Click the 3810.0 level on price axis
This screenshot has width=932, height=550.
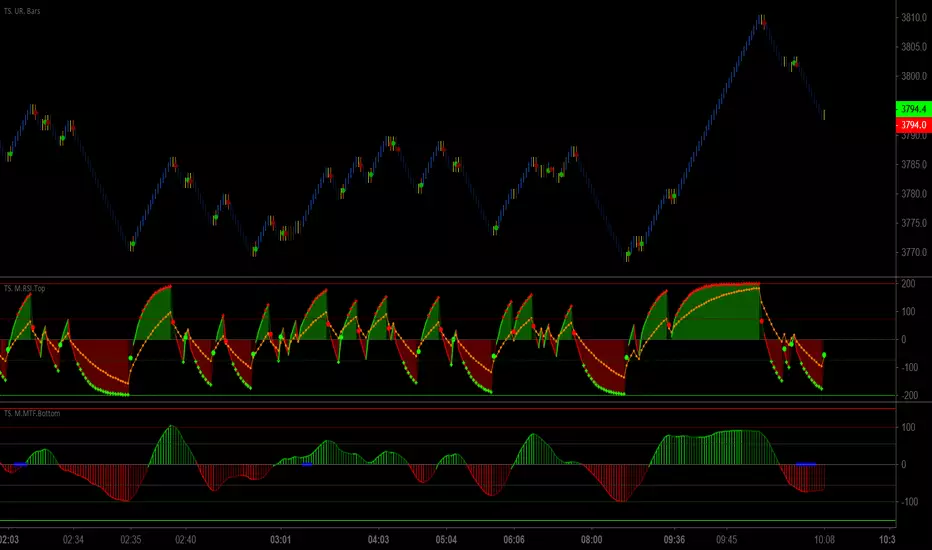(x=911, y=18)
